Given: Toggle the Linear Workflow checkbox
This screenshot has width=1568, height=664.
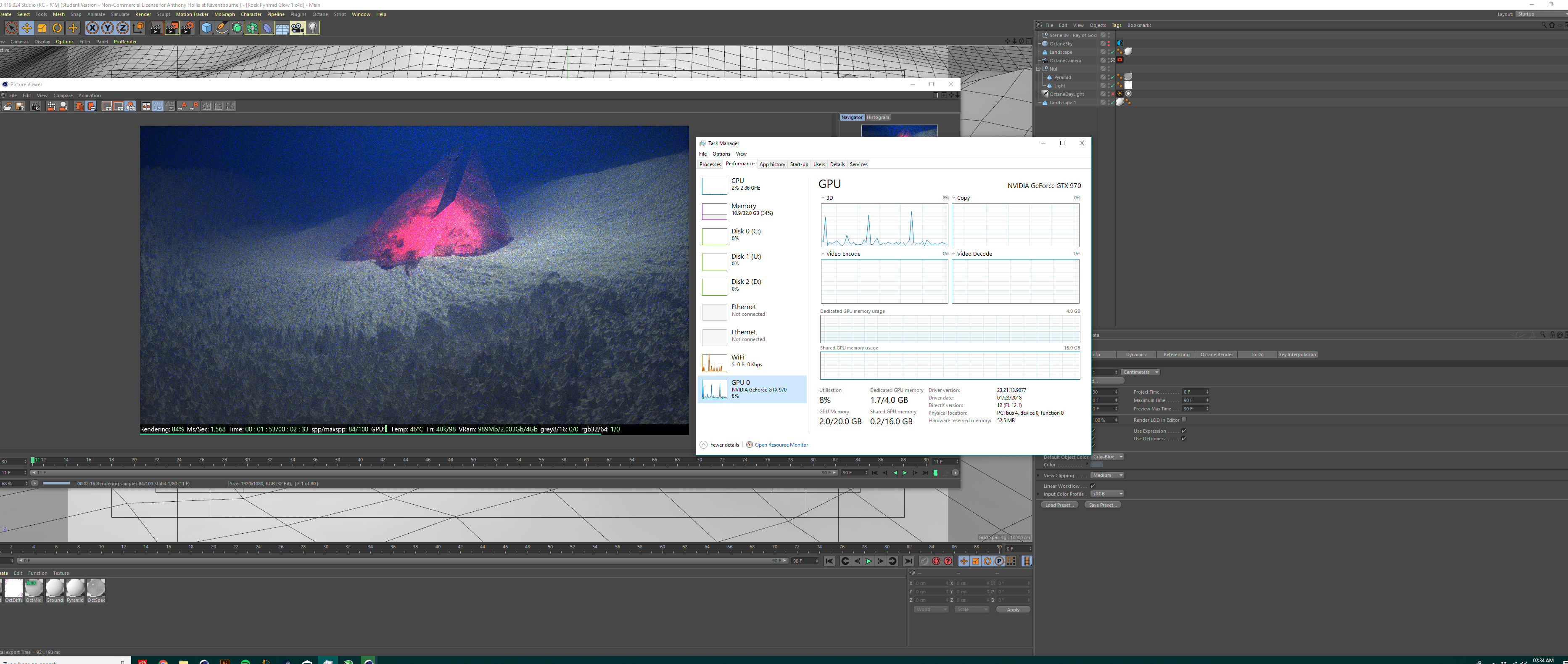Looking at the screenshot, I should 1093,486.
